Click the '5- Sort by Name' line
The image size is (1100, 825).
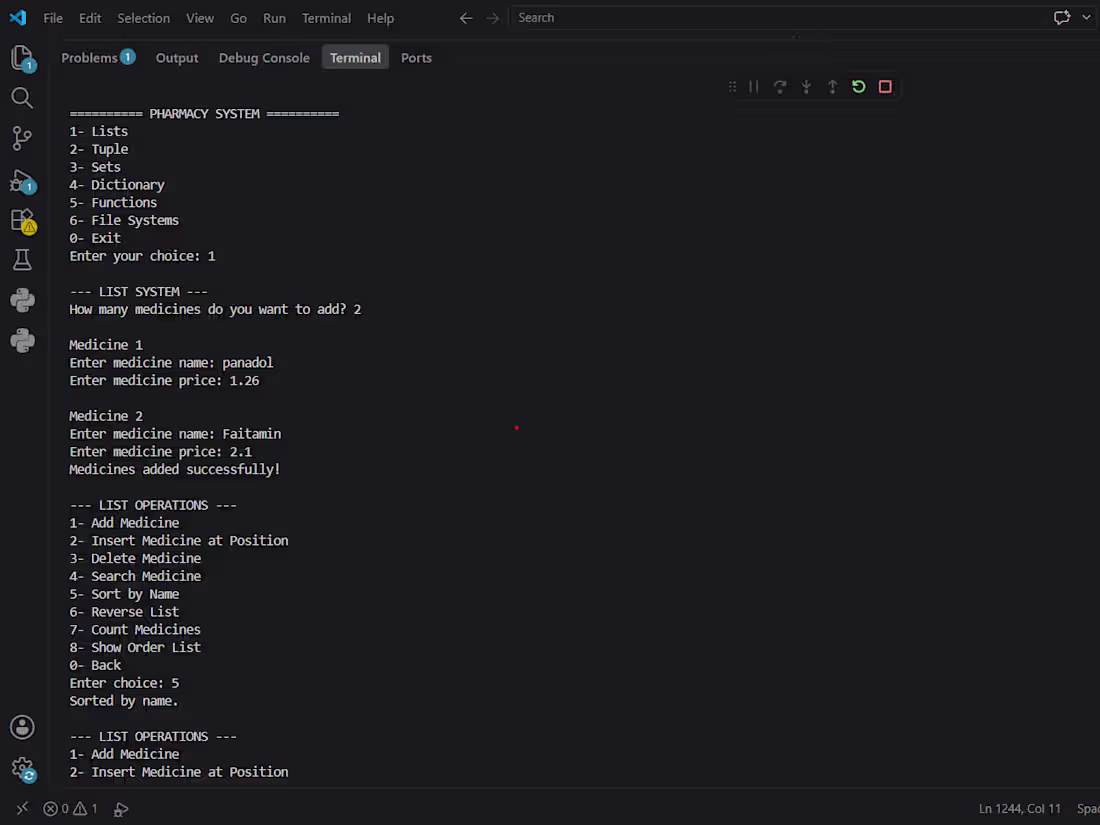pyautogui.click(x=124, y=594)
